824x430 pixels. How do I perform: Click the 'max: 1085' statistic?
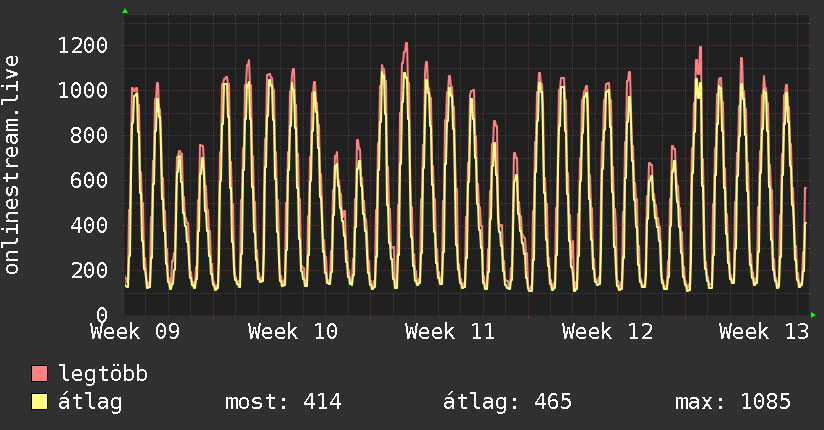[733, 402]
